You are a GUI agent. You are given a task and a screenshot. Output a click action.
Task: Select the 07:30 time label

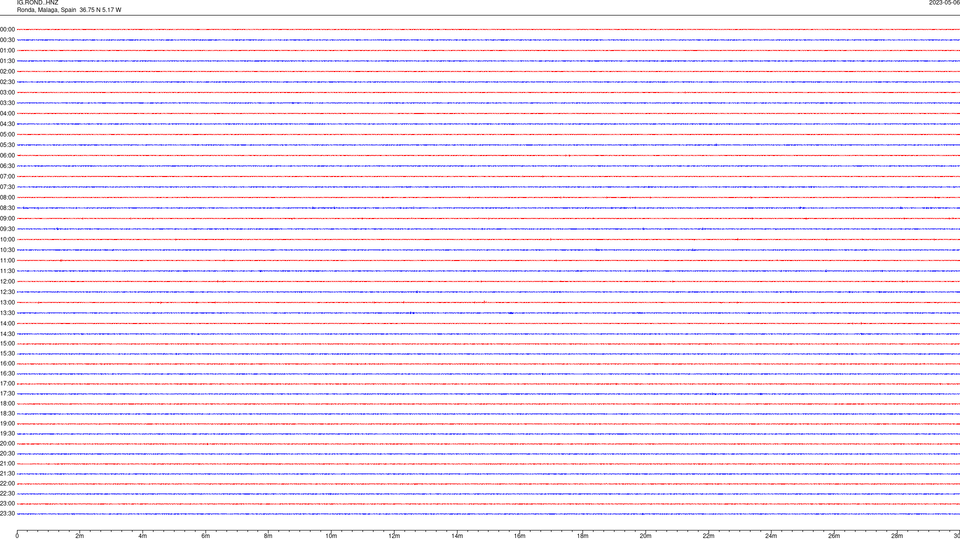click(7, 187)
